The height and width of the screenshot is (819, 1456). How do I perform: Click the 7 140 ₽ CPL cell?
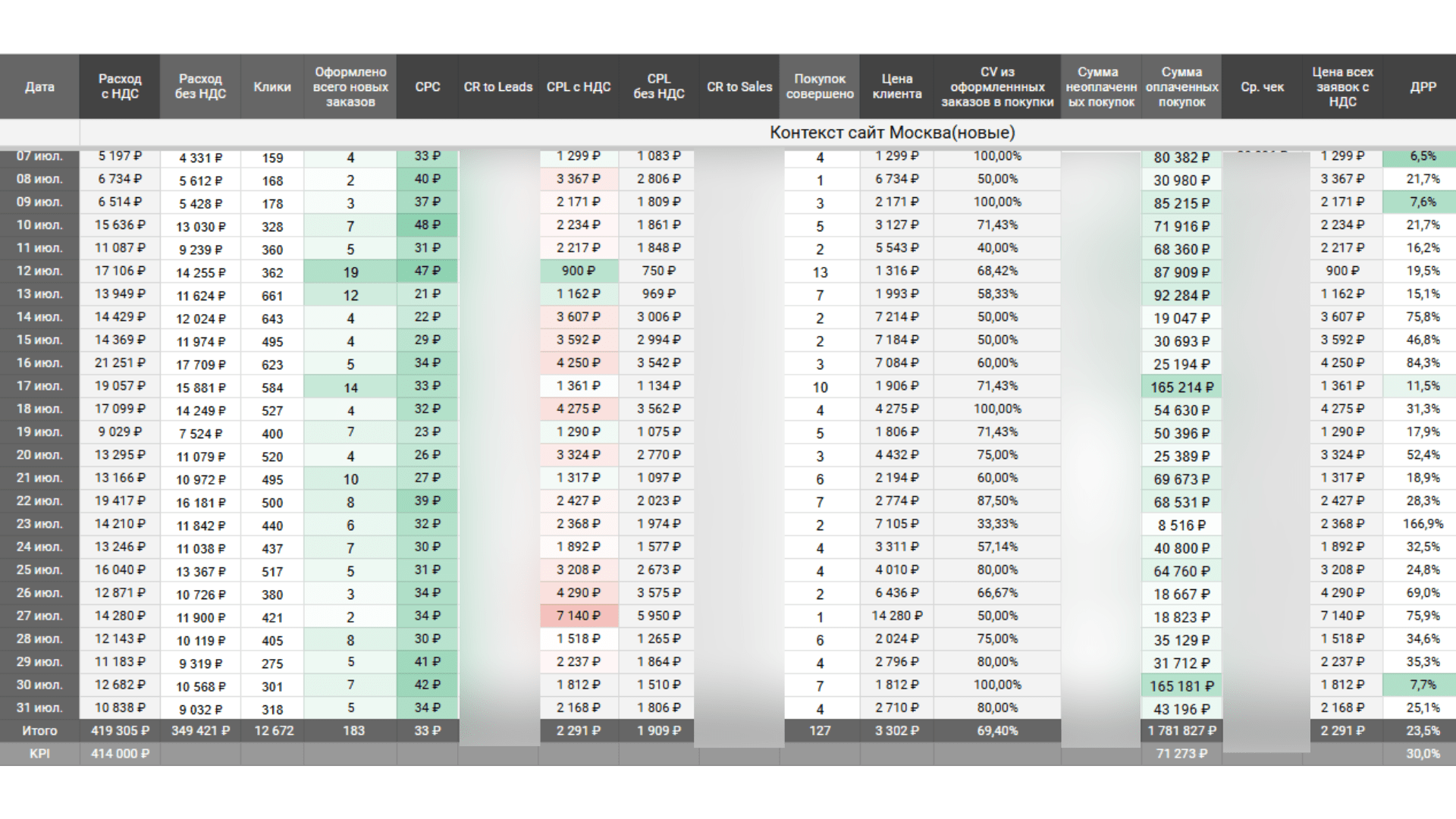(x=579, y=616)
